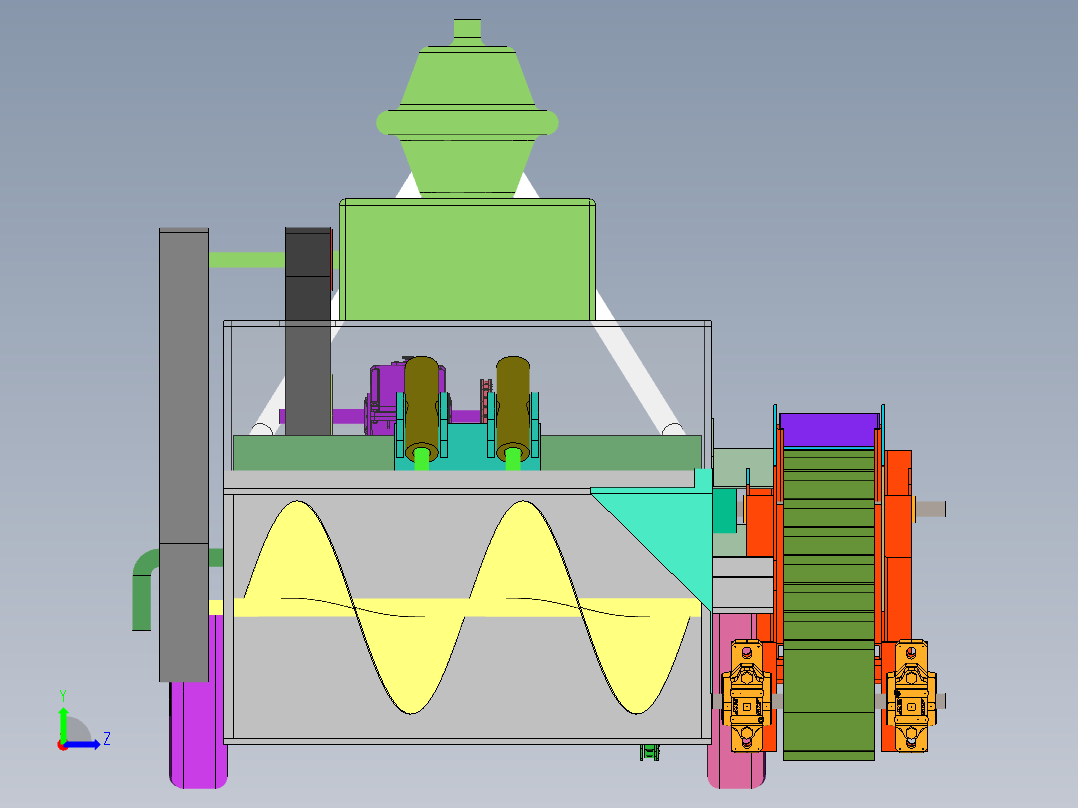This screenshot has width=1078, height=808.
Task: Click the orange frame right of conveyor
Action: click(897, 543)
